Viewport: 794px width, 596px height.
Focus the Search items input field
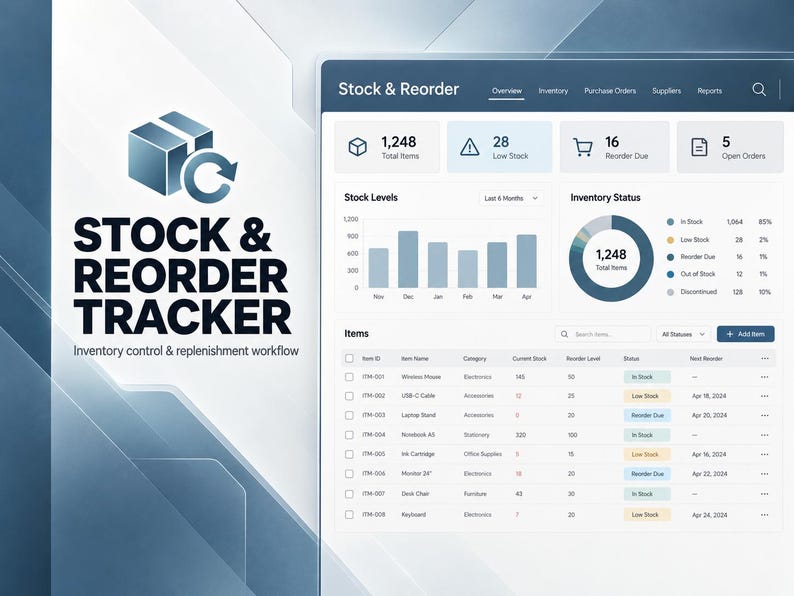pos(603,334)
